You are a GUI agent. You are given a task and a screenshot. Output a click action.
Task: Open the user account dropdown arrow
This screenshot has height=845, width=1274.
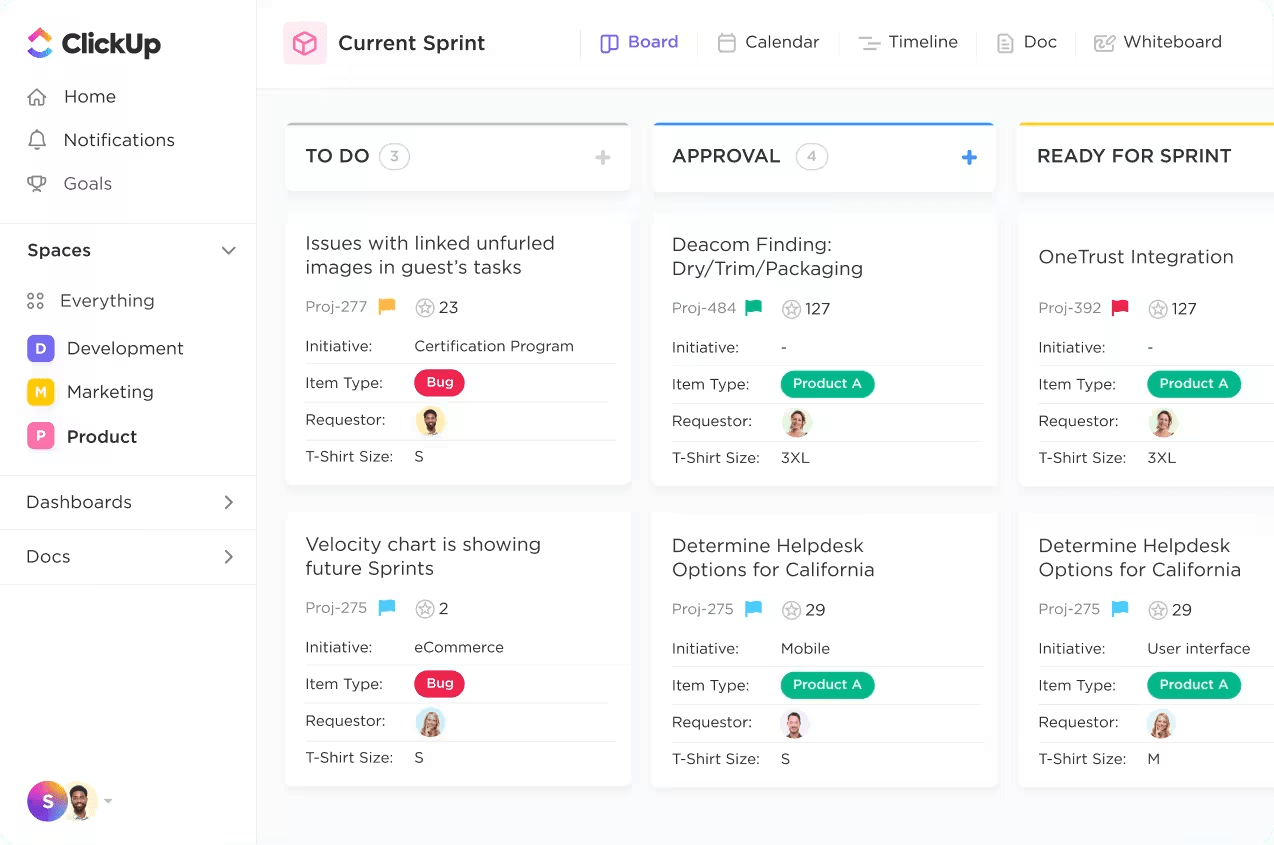108,801
